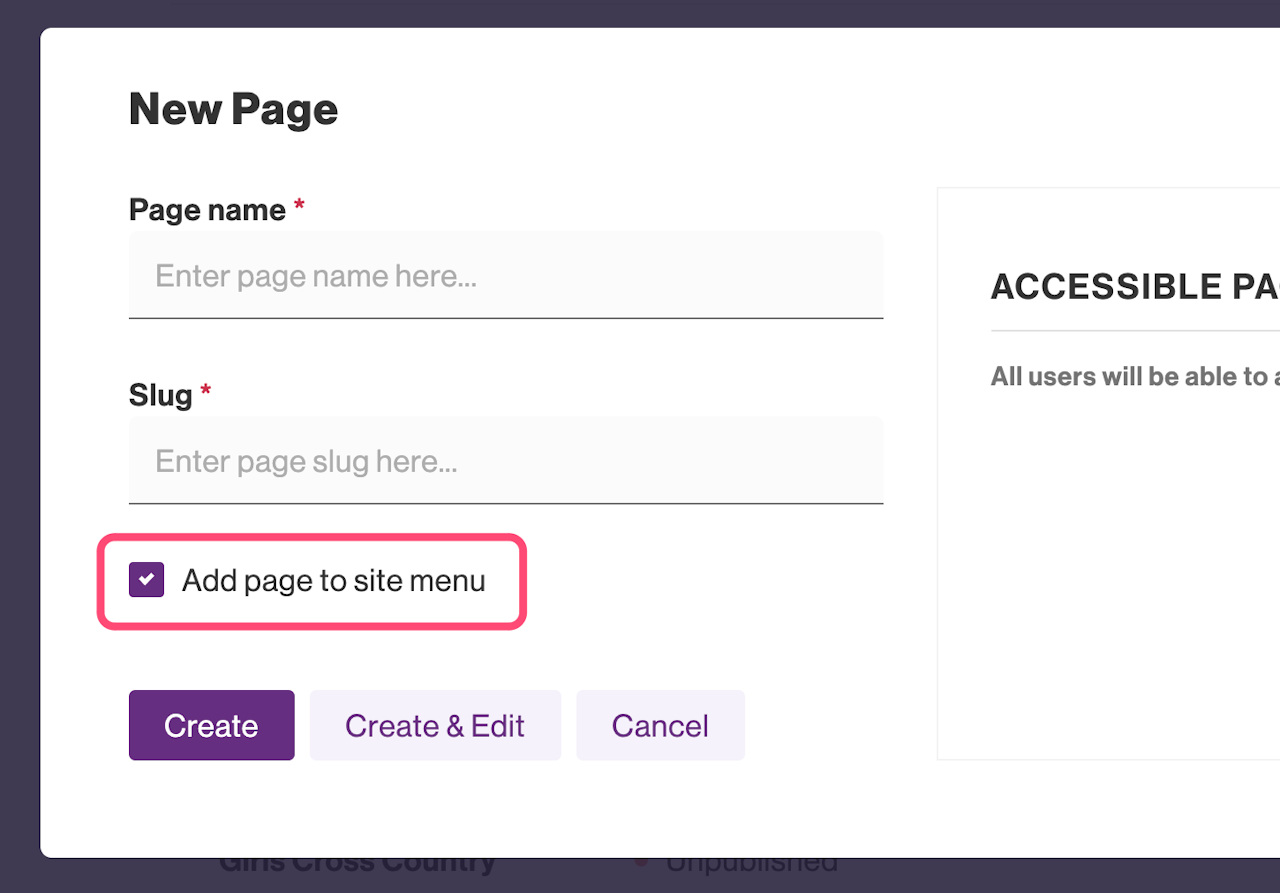Click the red asterisk next to Page name
The width and height of the screenshot is (1280, 893).
[299, 209]
